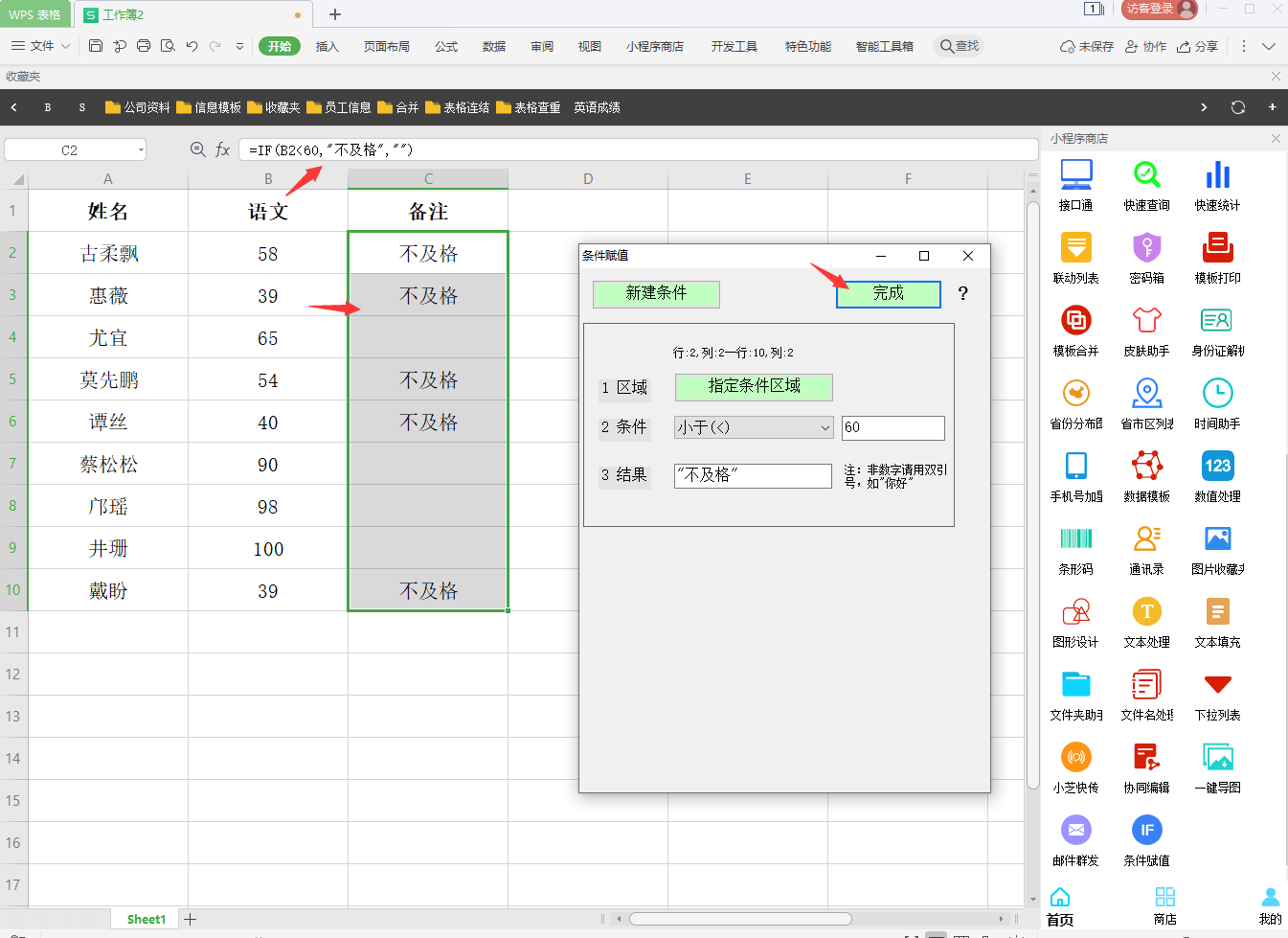The image size is (1288, 938).
Task: Open the 接口通 mini-app
Action: tap(1075, 185)
